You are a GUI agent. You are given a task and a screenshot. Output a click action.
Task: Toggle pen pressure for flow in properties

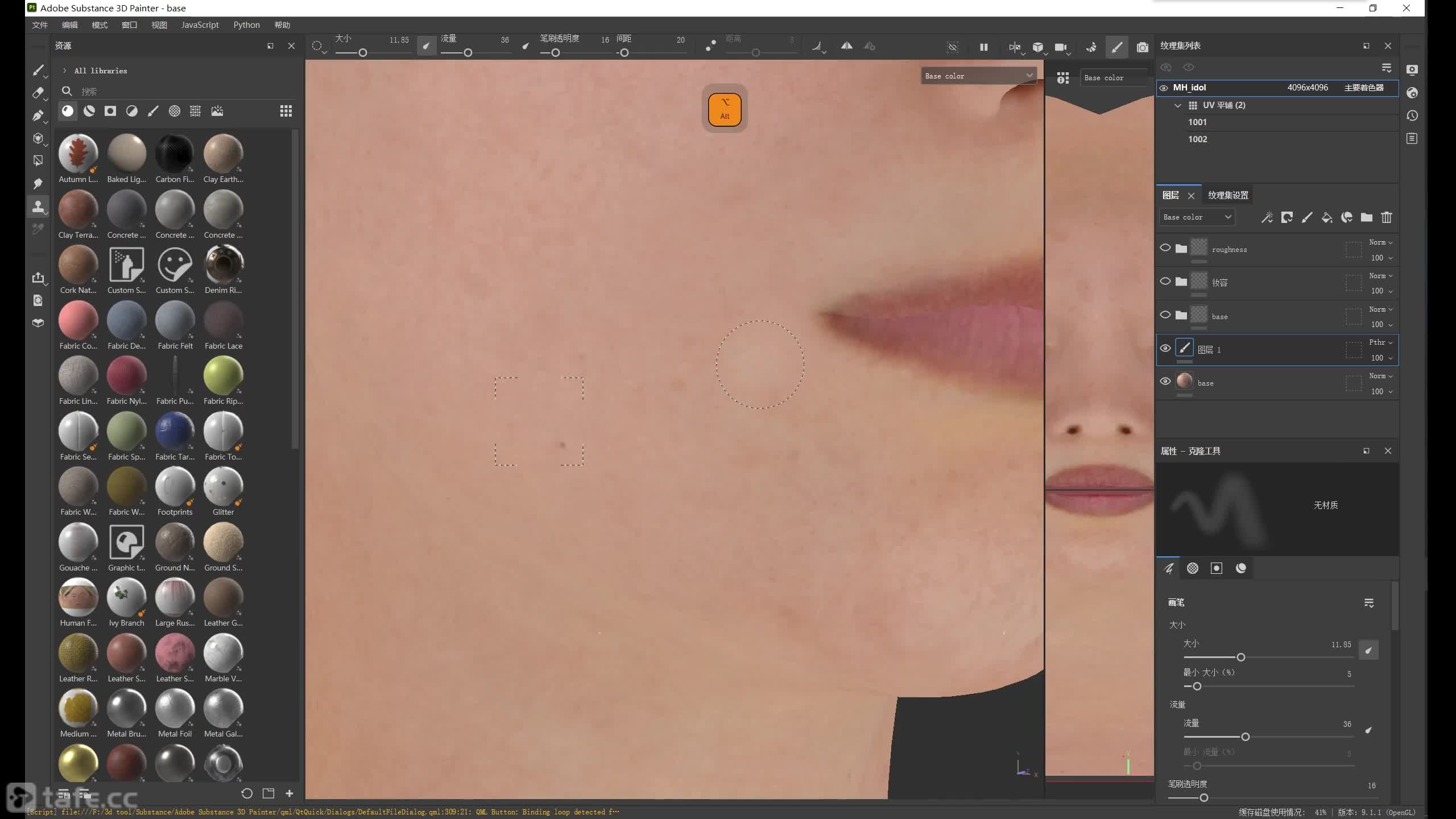1368,730
